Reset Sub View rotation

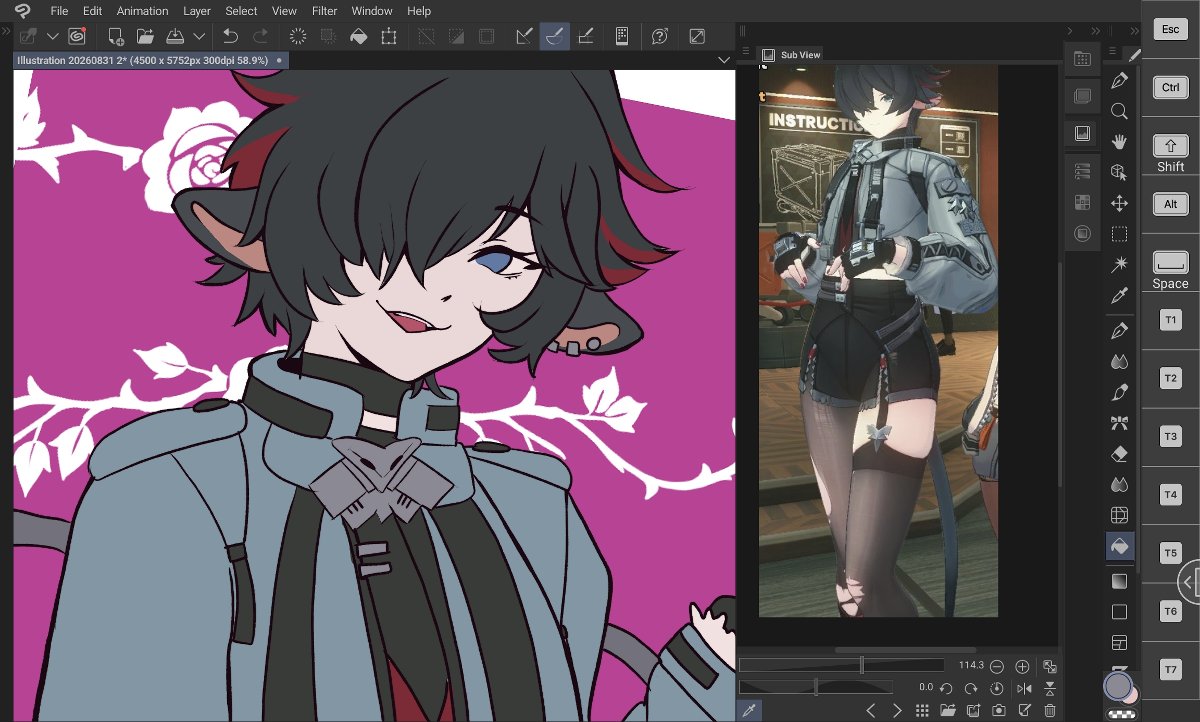(997, 688)
